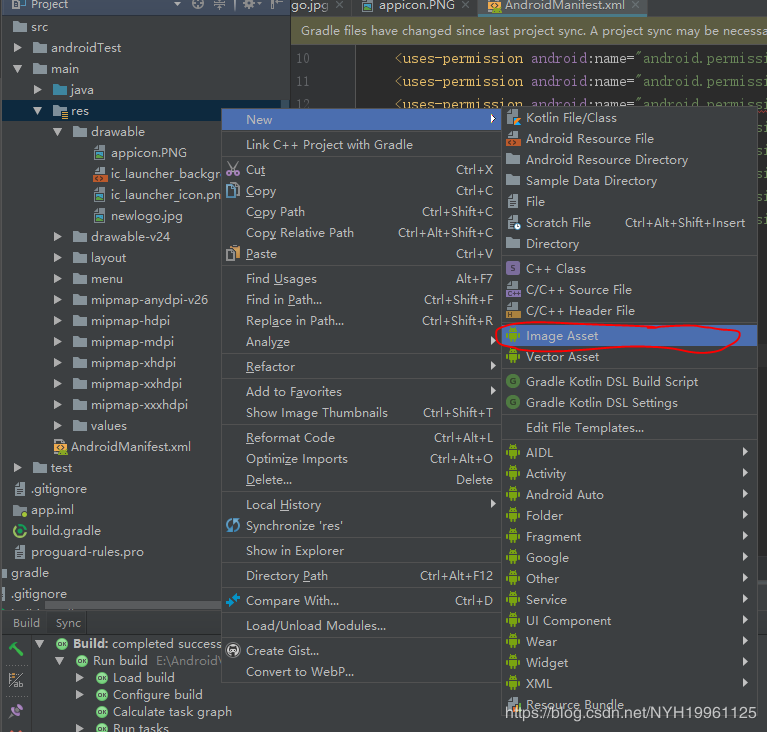The height and width of the screenshot is (732, 767).
Task: Click the scroll-from-source target icon
Action: [x=199, y=5]
